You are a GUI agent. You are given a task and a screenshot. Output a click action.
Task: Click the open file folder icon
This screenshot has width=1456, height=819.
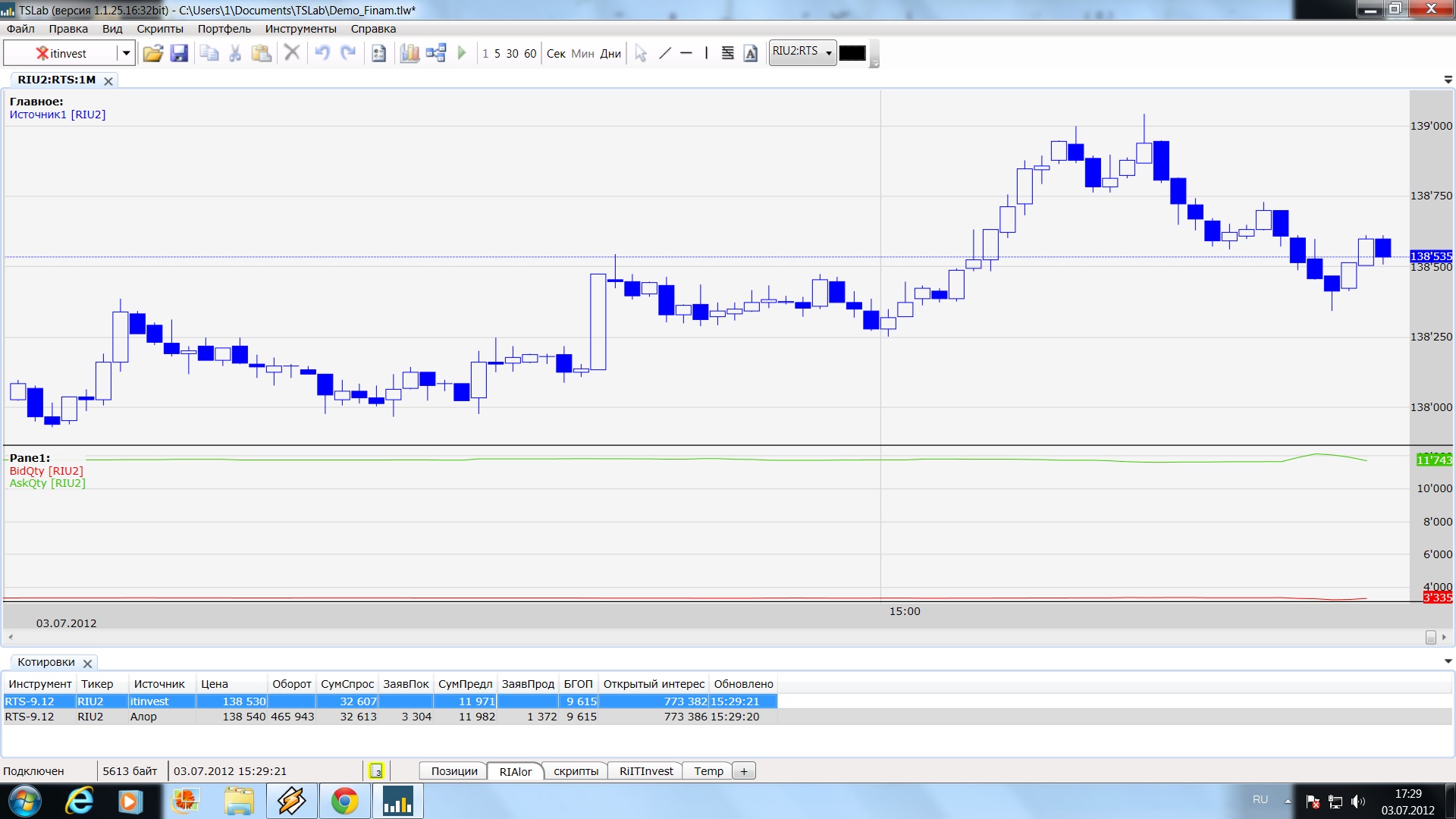tap(152, 53)
